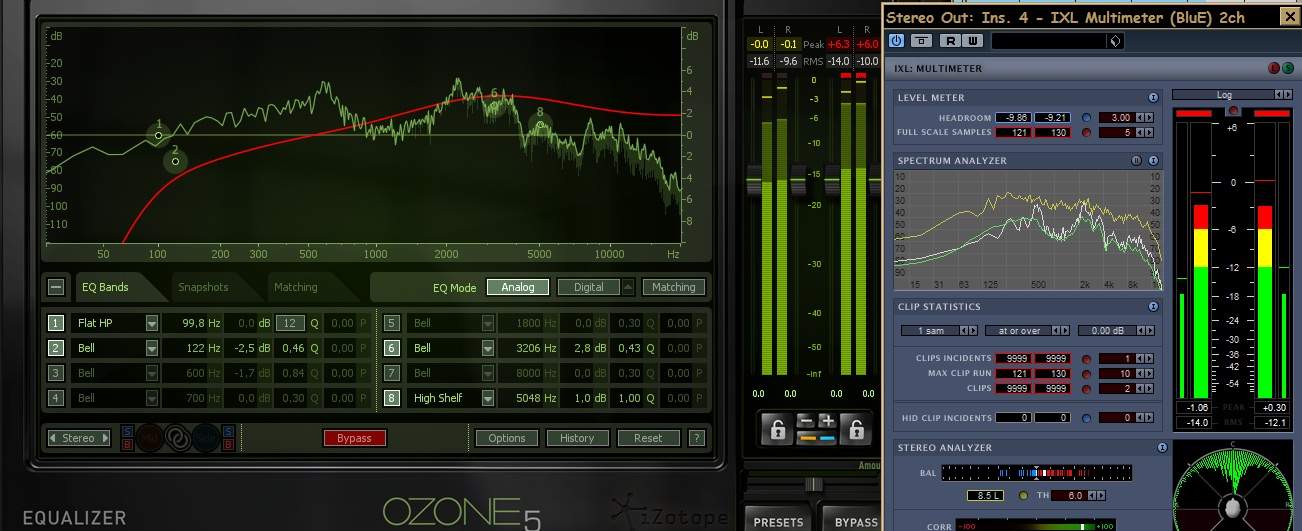Toggle EQ band 6 on or off
1302x531 pixels.
coord(392,348)
